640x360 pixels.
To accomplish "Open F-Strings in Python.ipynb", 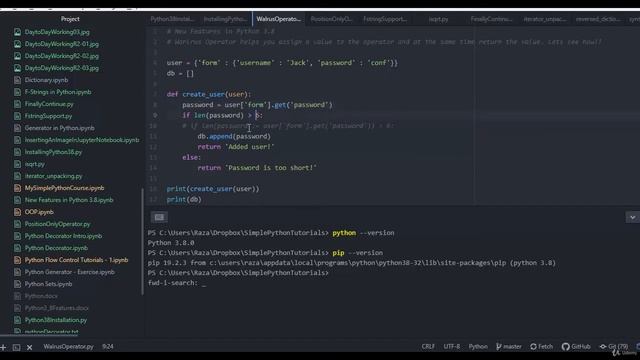I will (x=58, y=92).
